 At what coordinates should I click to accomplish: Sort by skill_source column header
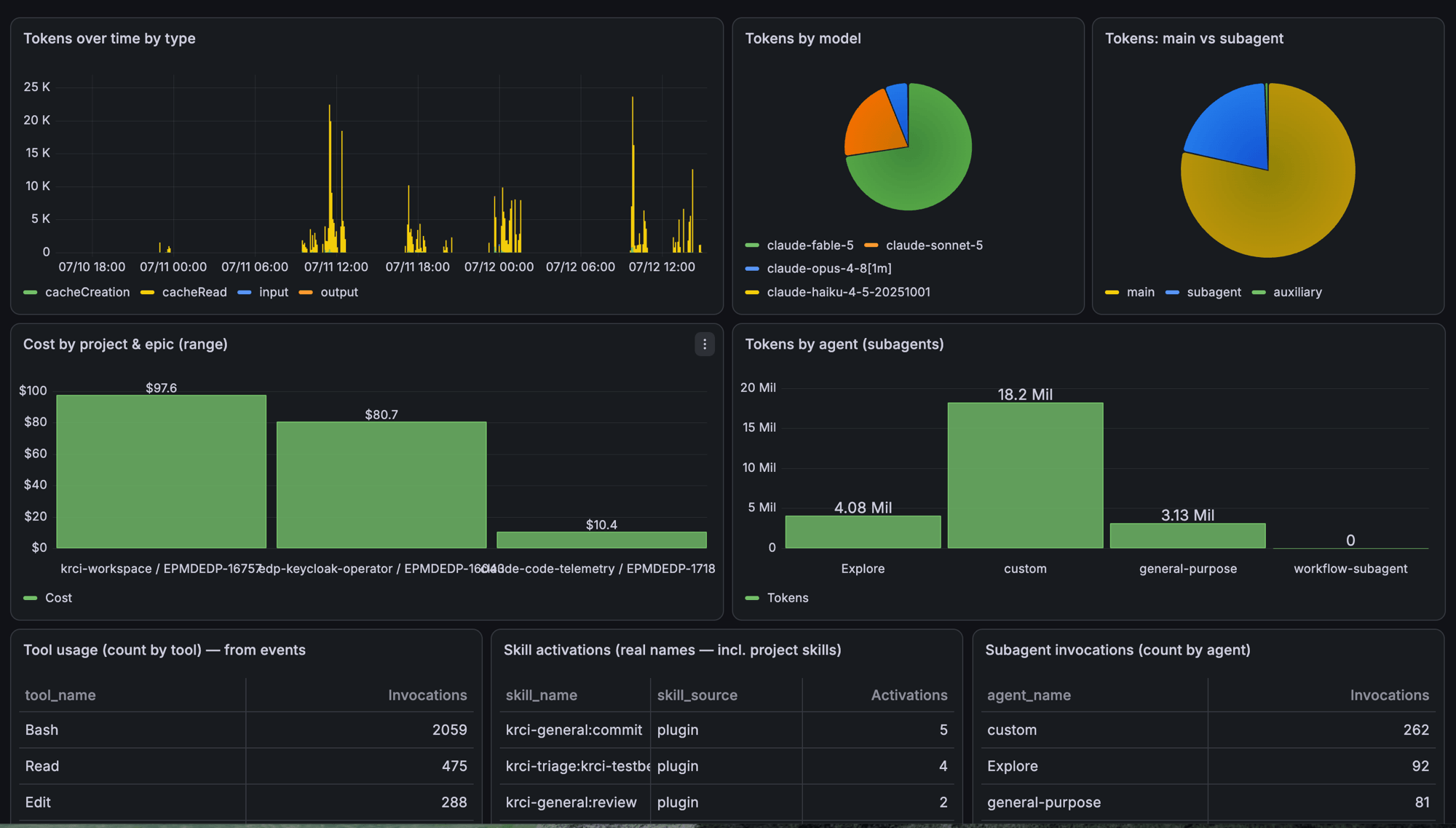click(697, 695)
